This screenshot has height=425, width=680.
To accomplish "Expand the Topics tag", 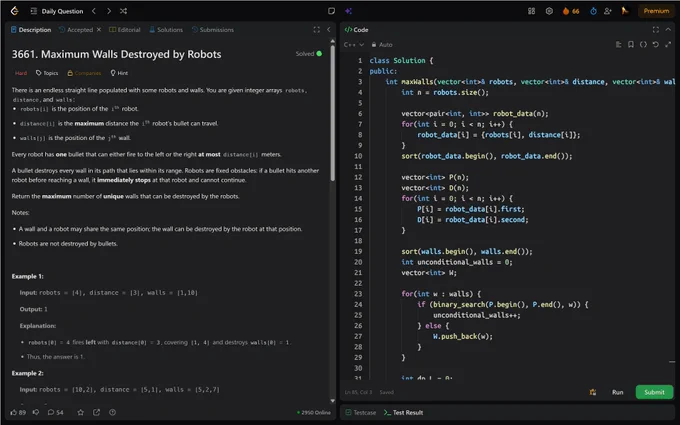I will (x=47, y=73).
